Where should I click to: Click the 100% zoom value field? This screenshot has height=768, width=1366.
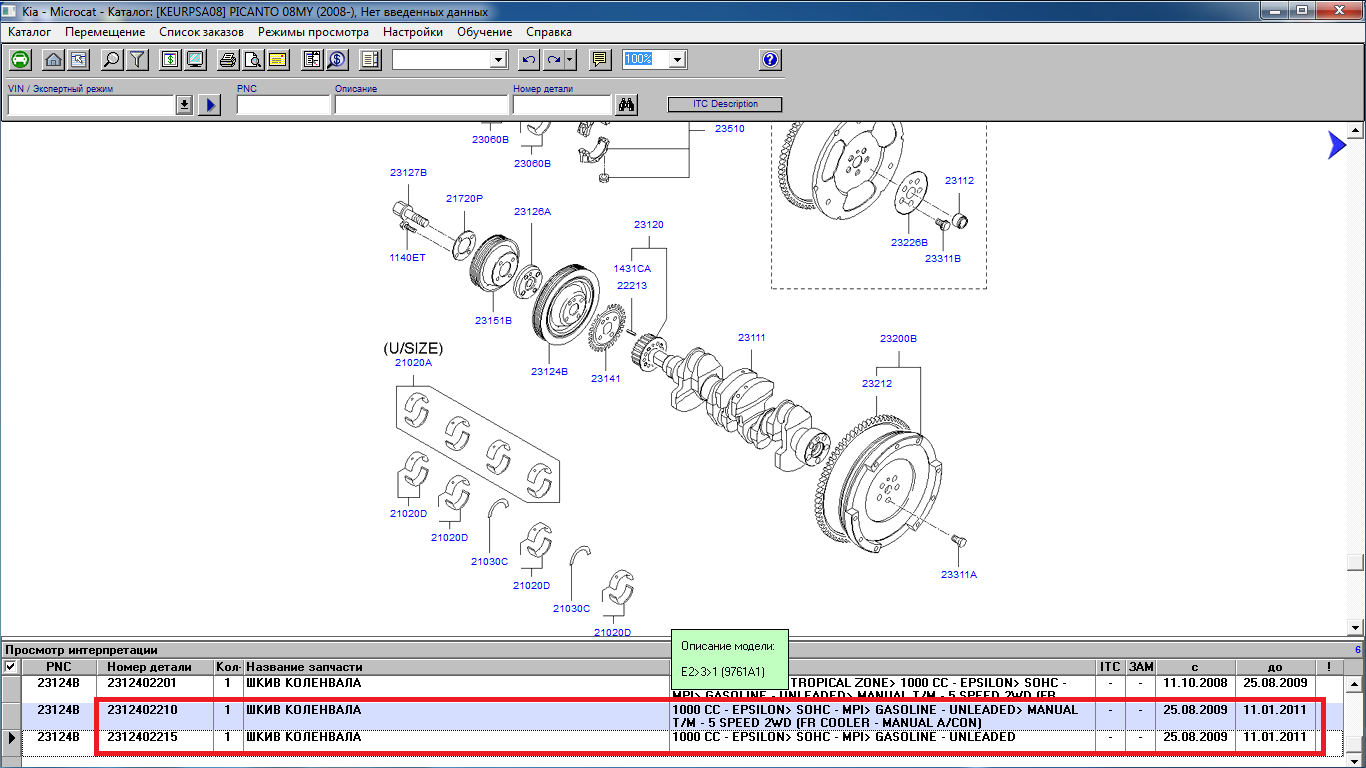pyautogui.click(x=646, y=60)
